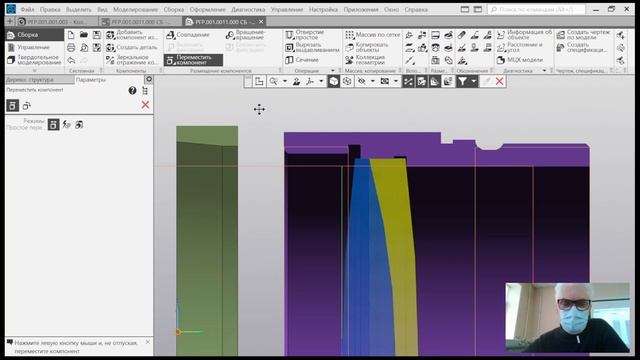Open zoom options dropdown arrow
This screenshot has height=360, width=640.
click(x=284, y=82)
